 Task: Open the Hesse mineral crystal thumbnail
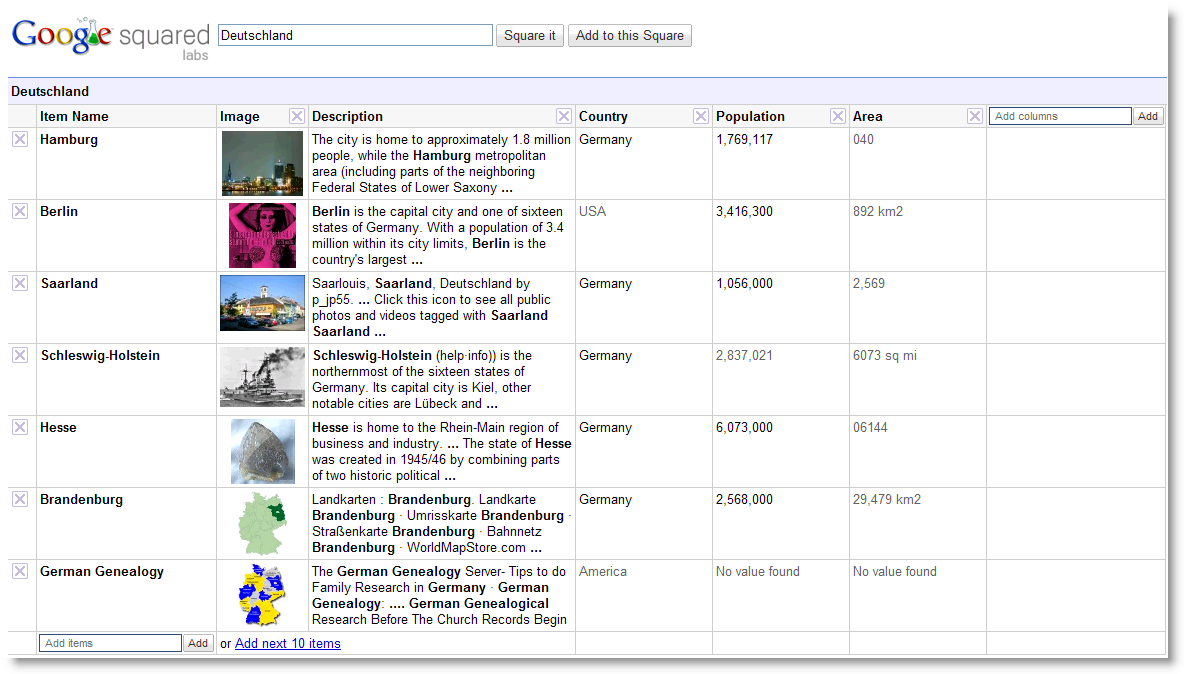[x=262, y=451]
